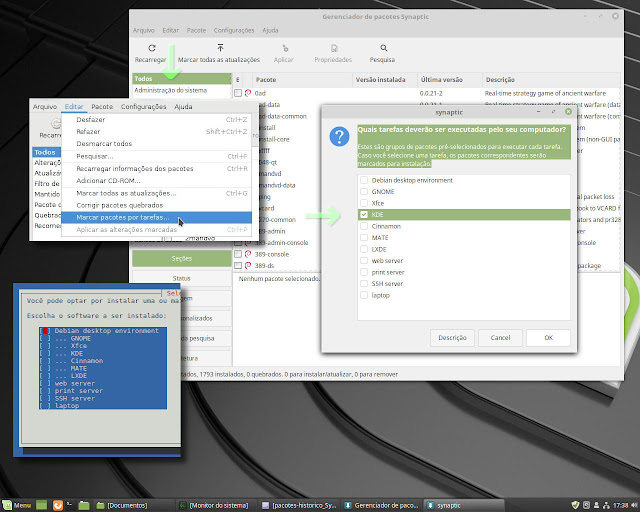Click the Debian swirl icon beside 389-ds
640x512 pixels.
point(248,265)
